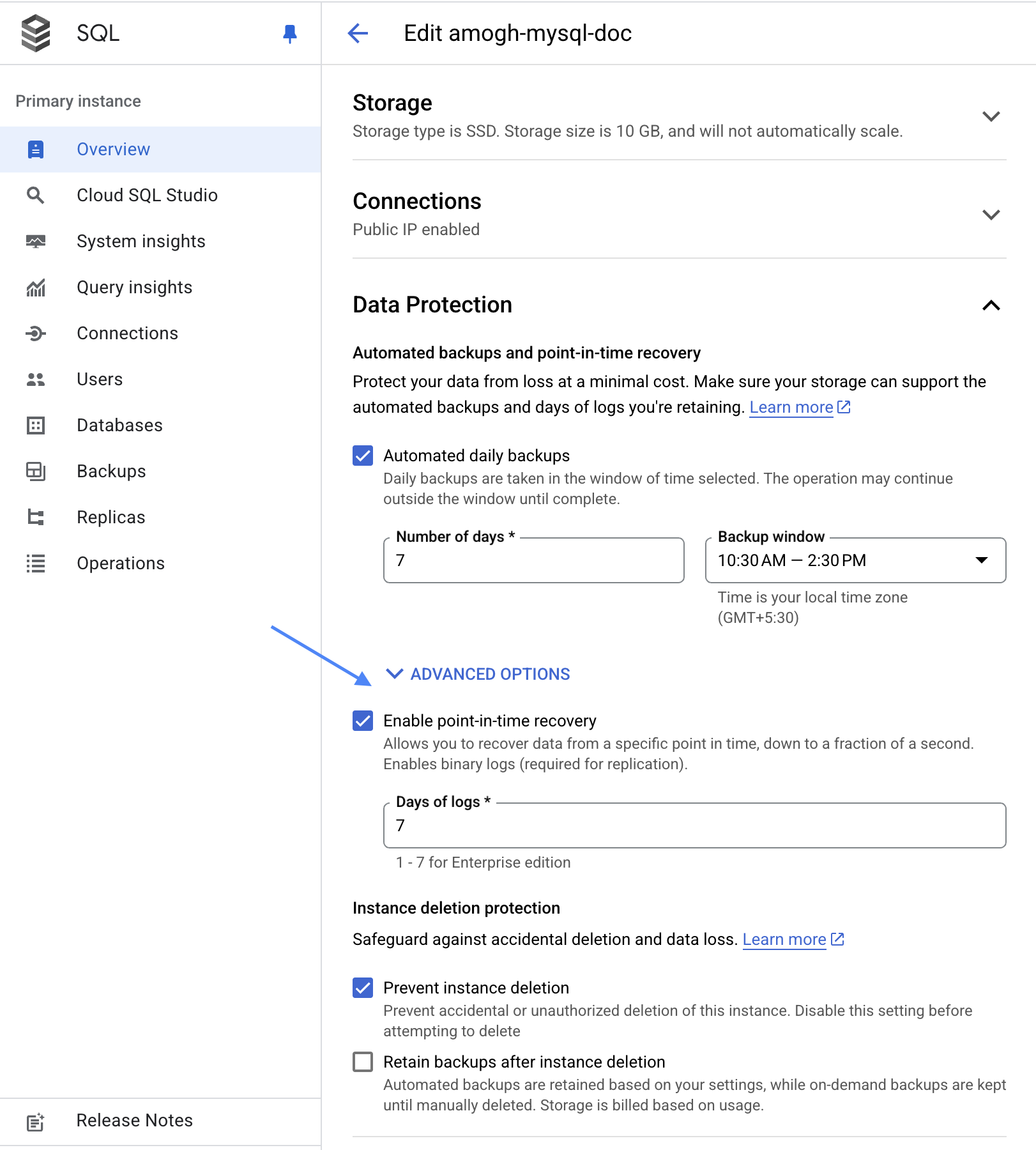Click the Users people icon

36,379
